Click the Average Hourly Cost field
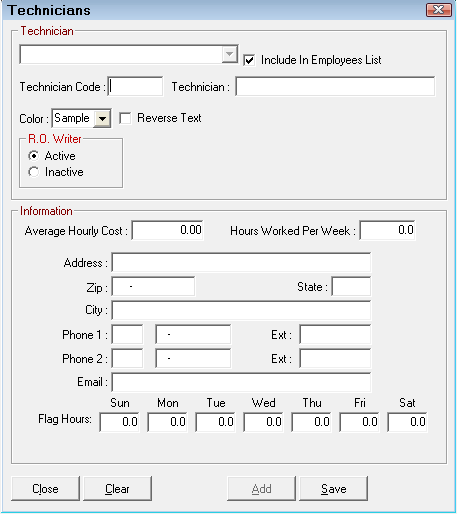Image resolution: width=457 pixels, height=514 pixels. click(x=167, y=230)
